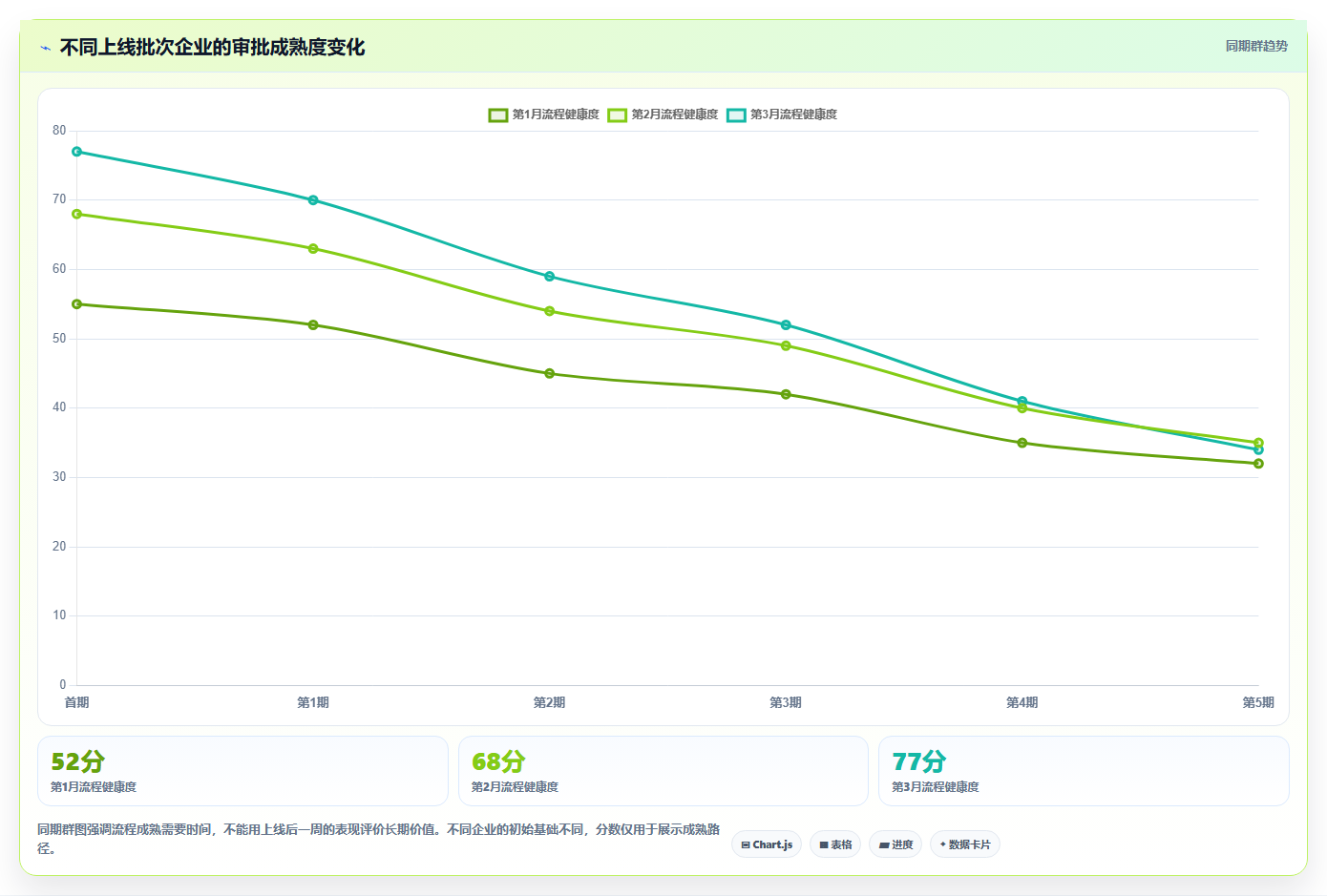Click 第1月 data point at 首期 (55)
This screenshot has height=896, width=1327.
click(x=76, y=304)
